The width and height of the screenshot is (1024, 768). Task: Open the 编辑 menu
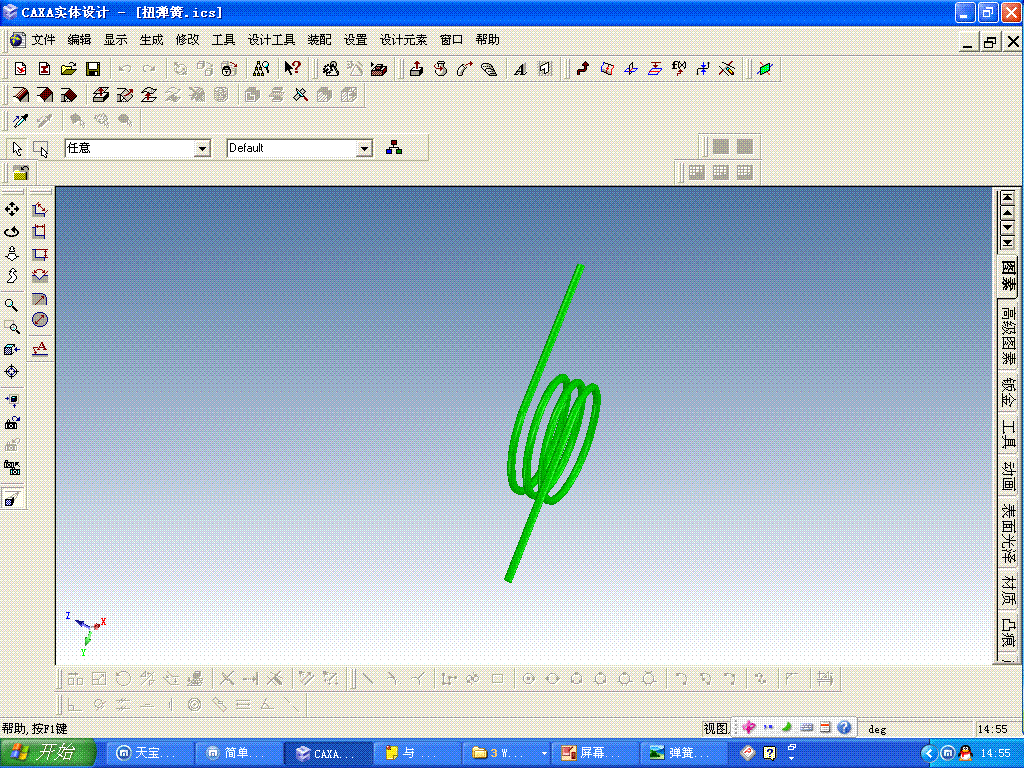(79, 40)
